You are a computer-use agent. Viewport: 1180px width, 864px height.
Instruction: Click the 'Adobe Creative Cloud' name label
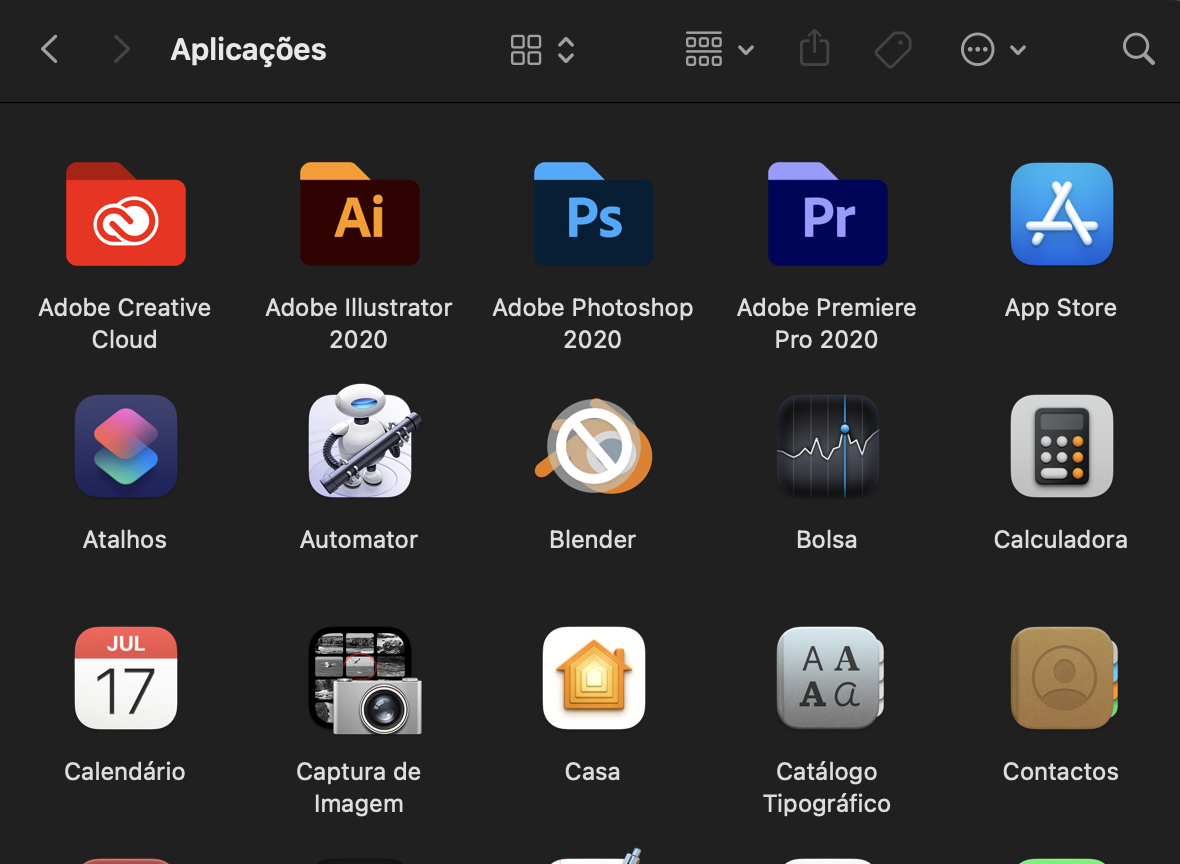coord(125,324)
